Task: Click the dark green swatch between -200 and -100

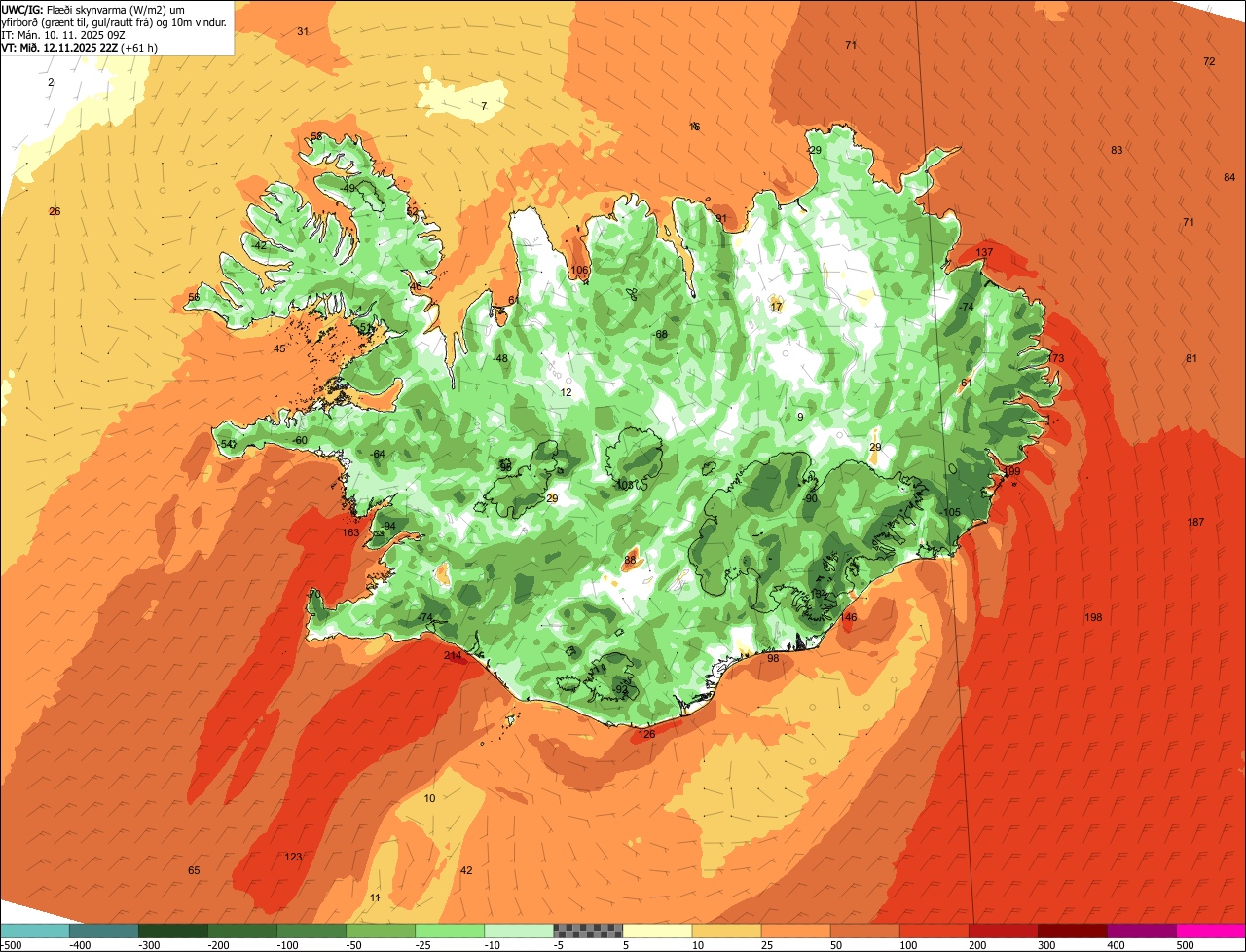Action: coord(242,931)
